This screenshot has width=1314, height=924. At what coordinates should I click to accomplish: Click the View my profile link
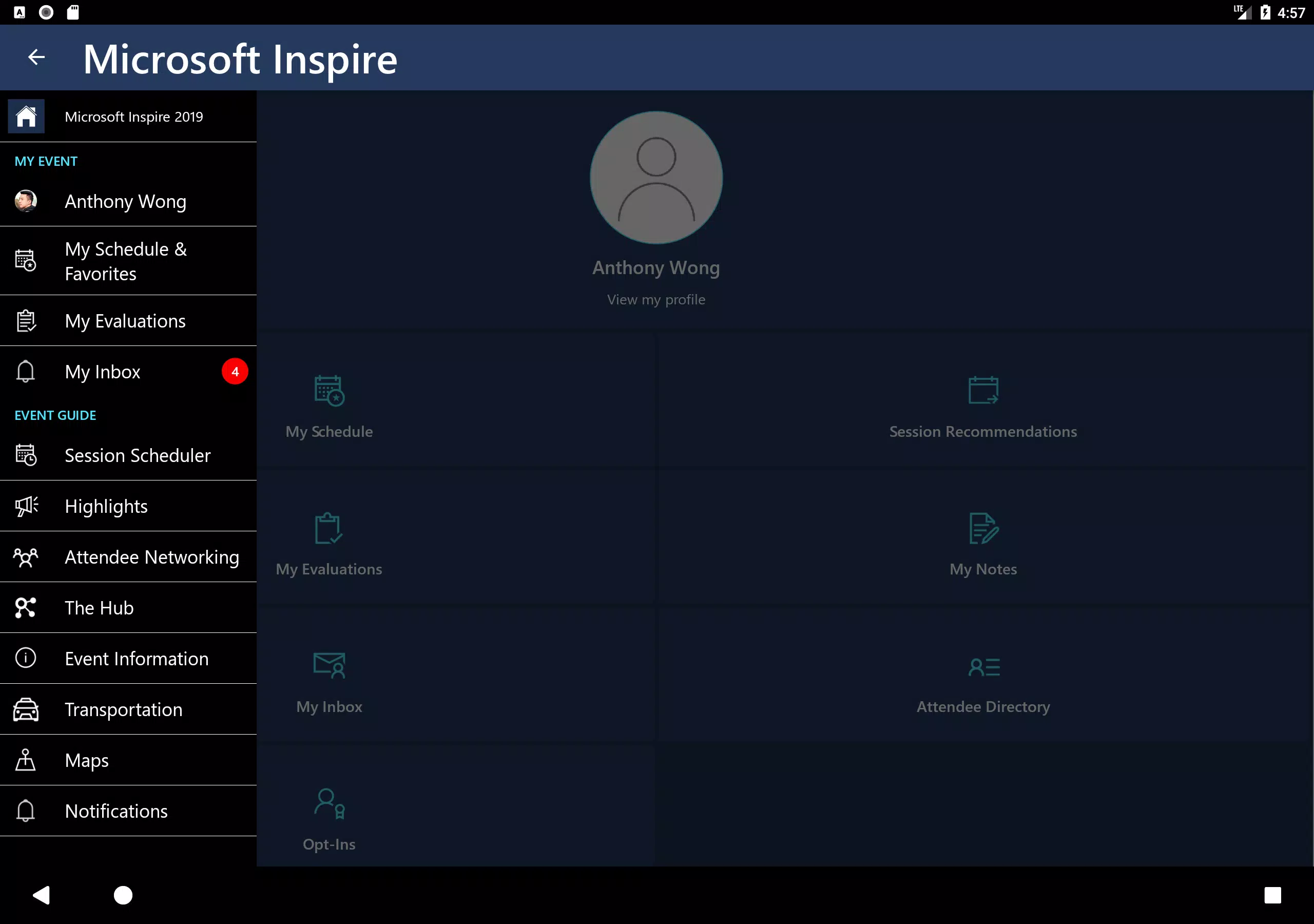click(656, 299)
